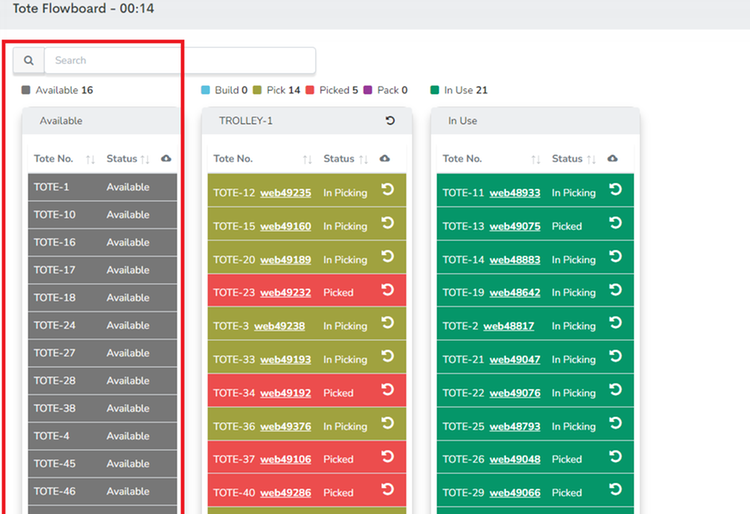Screen dimensions: 750x514
Task: Click the search magnifier icon
Action: point(29,61)
